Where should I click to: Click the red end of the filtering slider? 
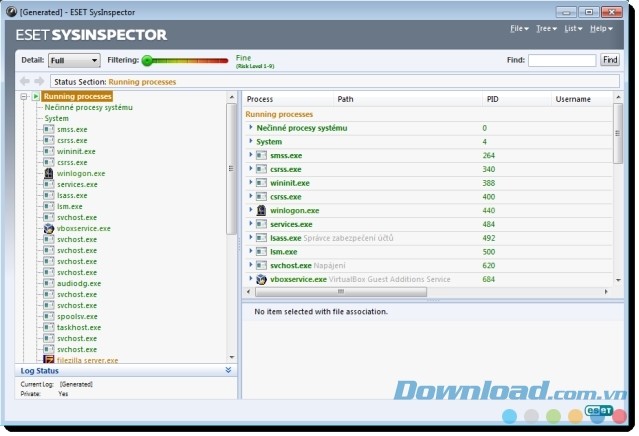pyautogui.click(x=223, y=61)
